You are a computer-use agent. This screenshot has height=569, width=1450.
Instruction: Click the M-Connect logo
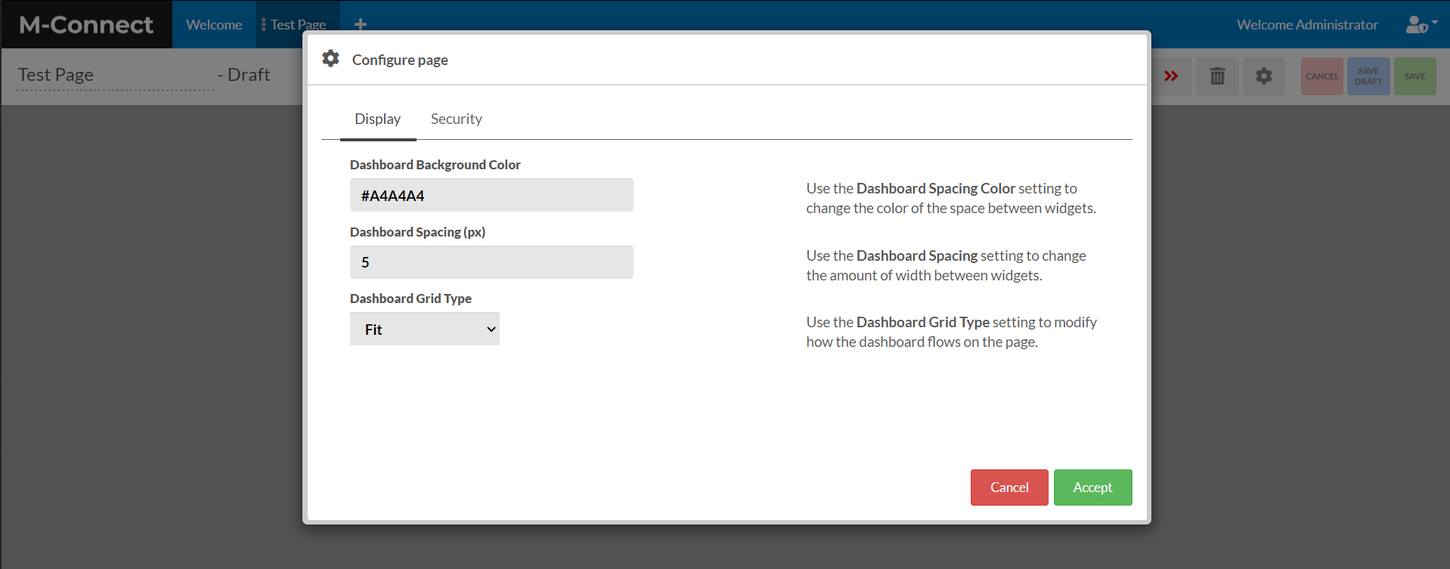pyautogui.click(x=86, y=24)
